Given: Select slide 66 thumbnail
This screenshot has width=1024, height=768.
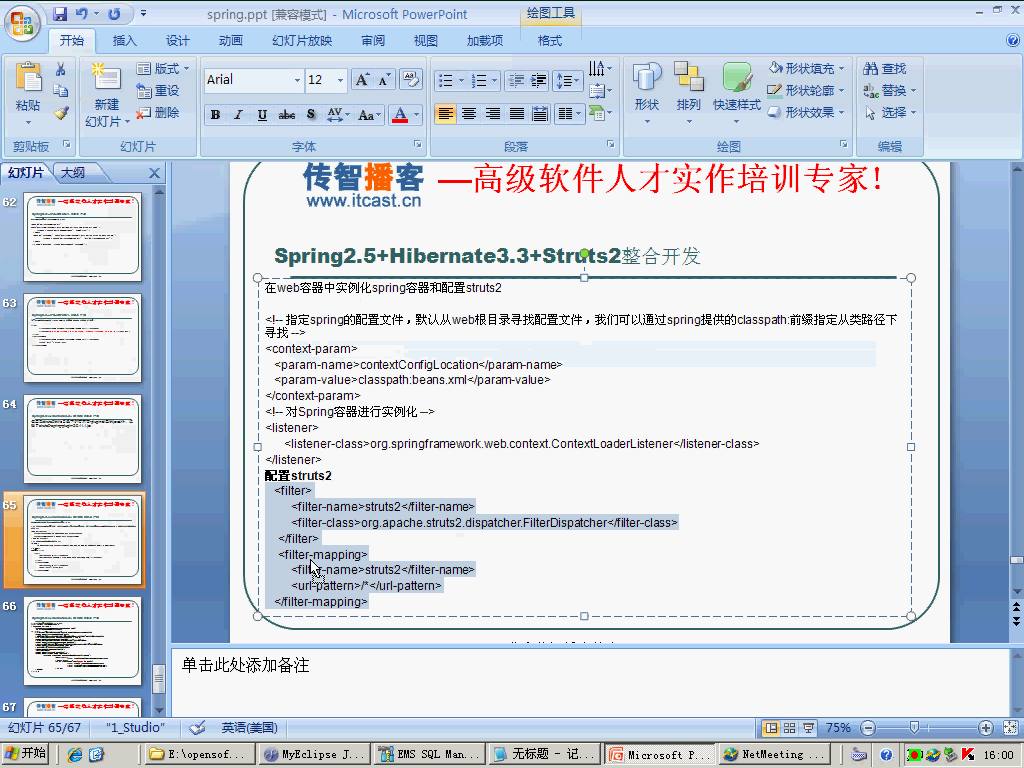Looking at the screenshot, I should pos(82,641).
